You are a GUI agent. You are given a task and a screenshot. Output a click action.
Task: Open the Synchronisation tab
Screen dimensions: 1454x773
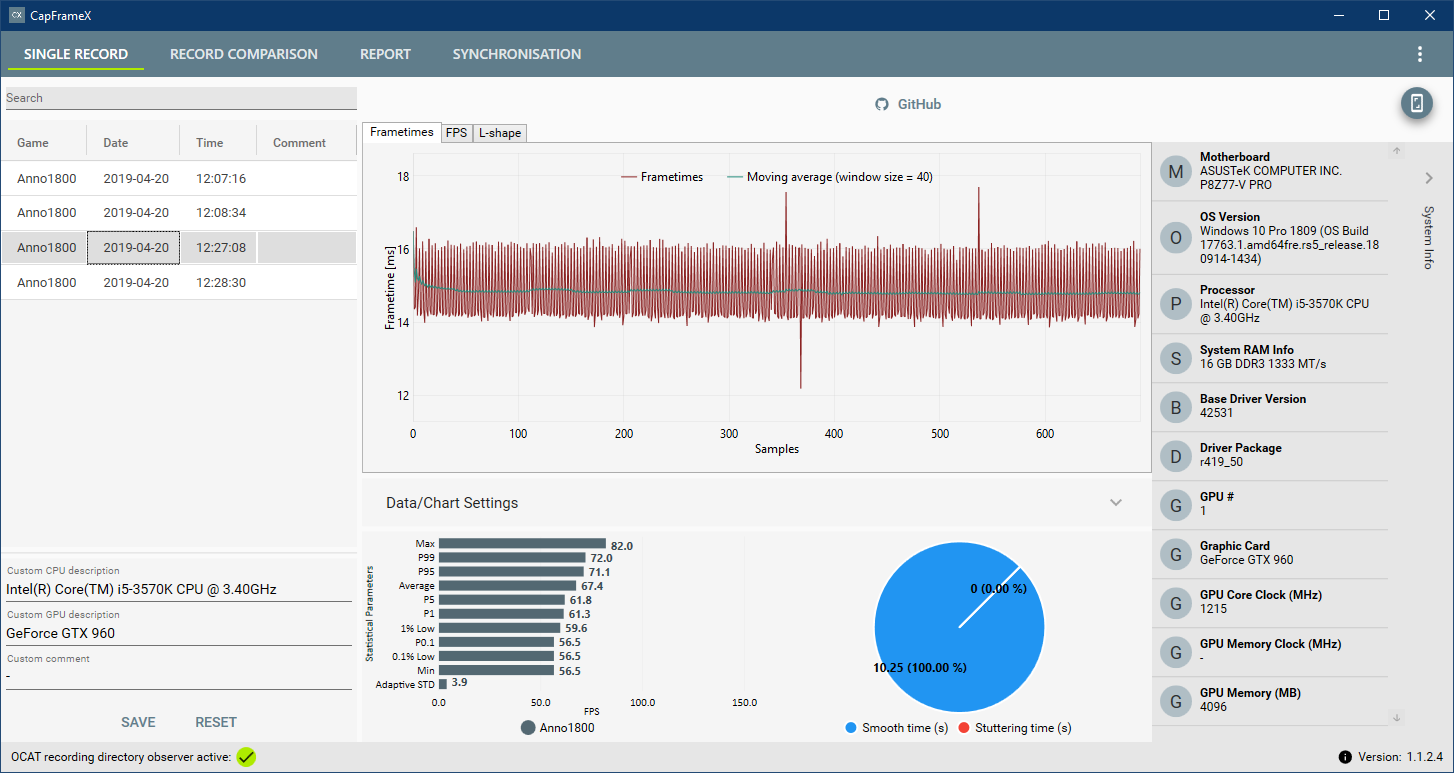tap(517, 54)
